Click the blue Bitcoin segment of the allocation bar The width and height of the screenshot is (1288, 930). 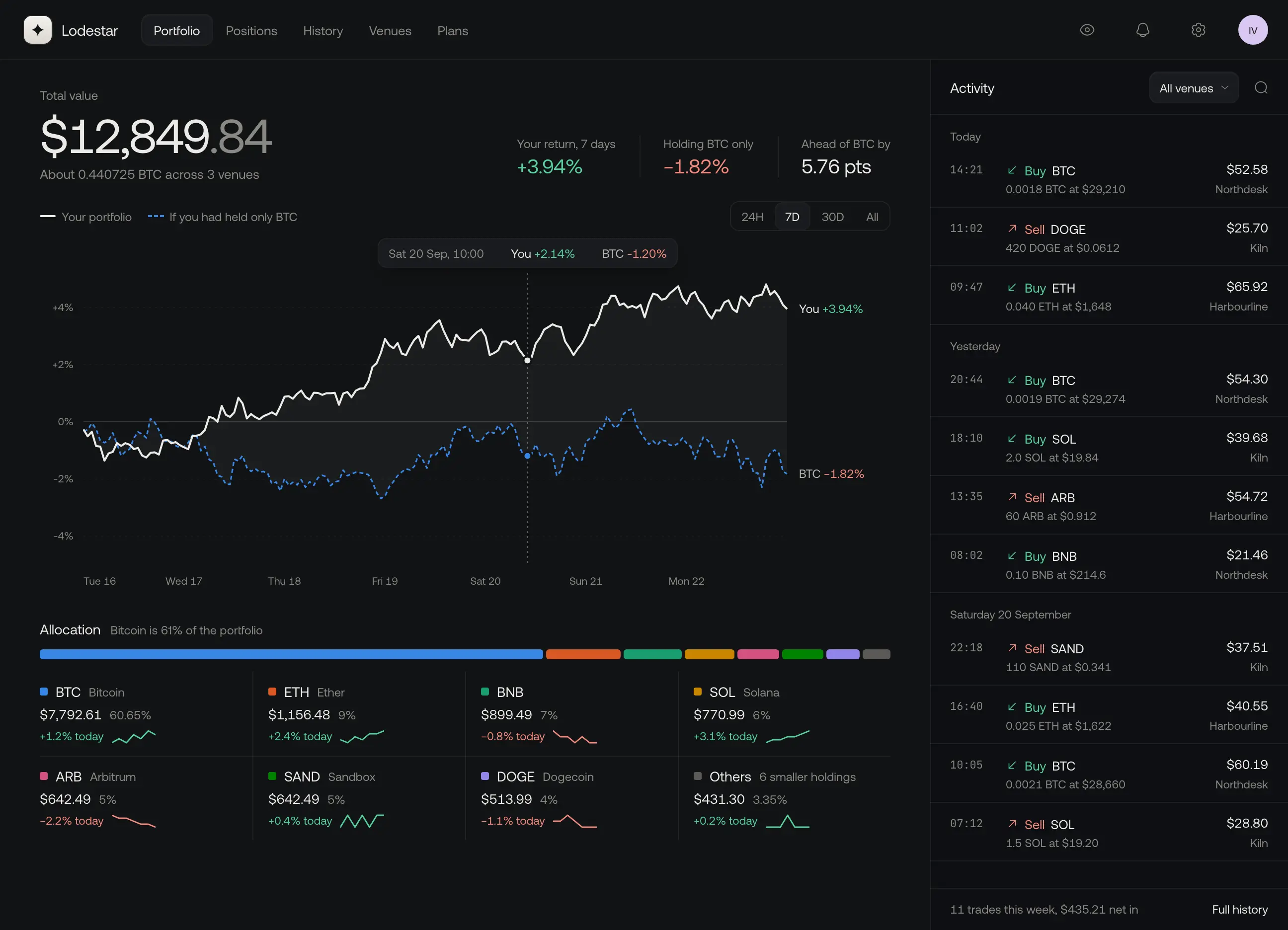point(291,654)
